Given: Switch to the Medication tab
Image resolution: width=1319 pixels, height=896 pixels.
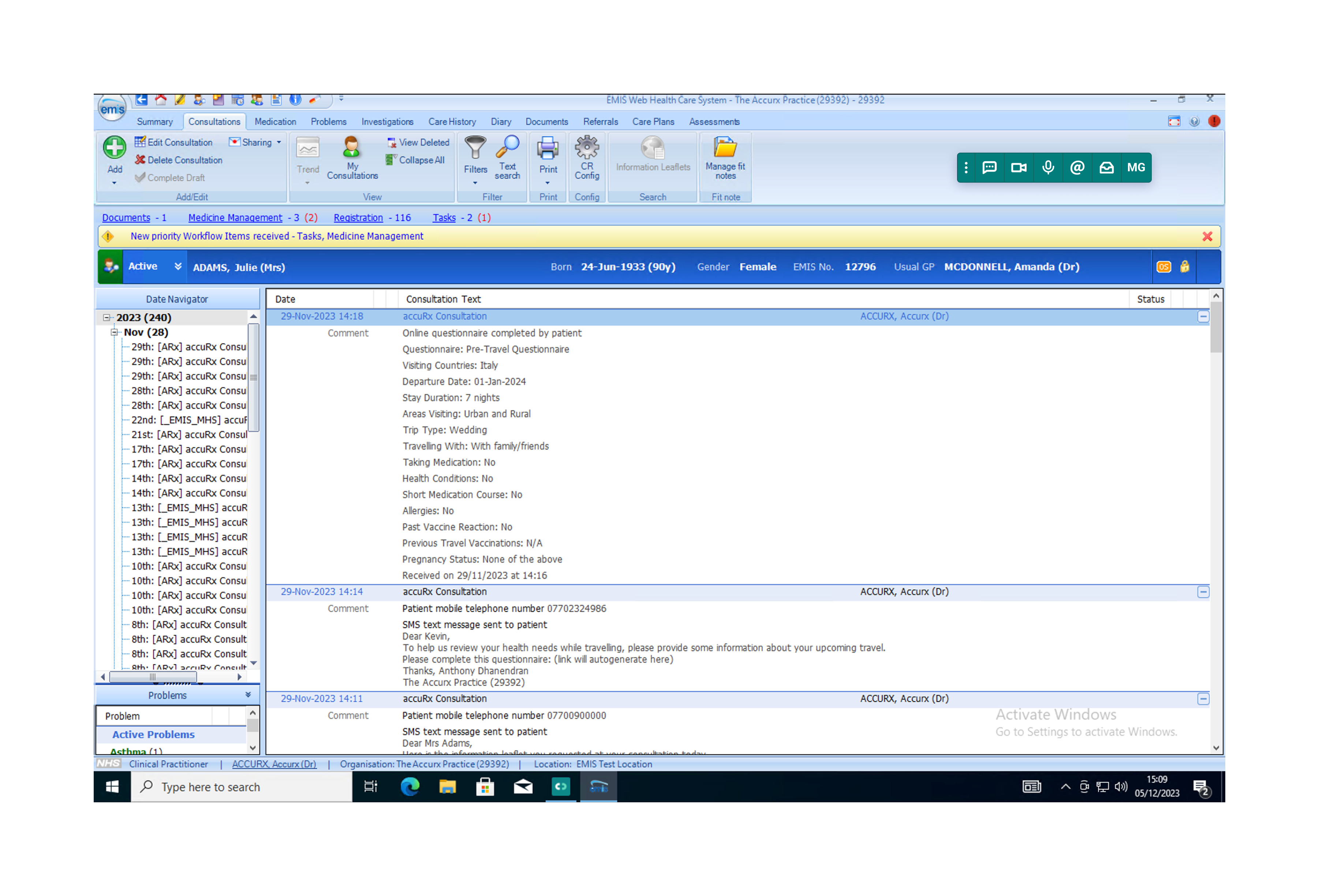Looking at the screenshot, I should [x=275, y=122].
